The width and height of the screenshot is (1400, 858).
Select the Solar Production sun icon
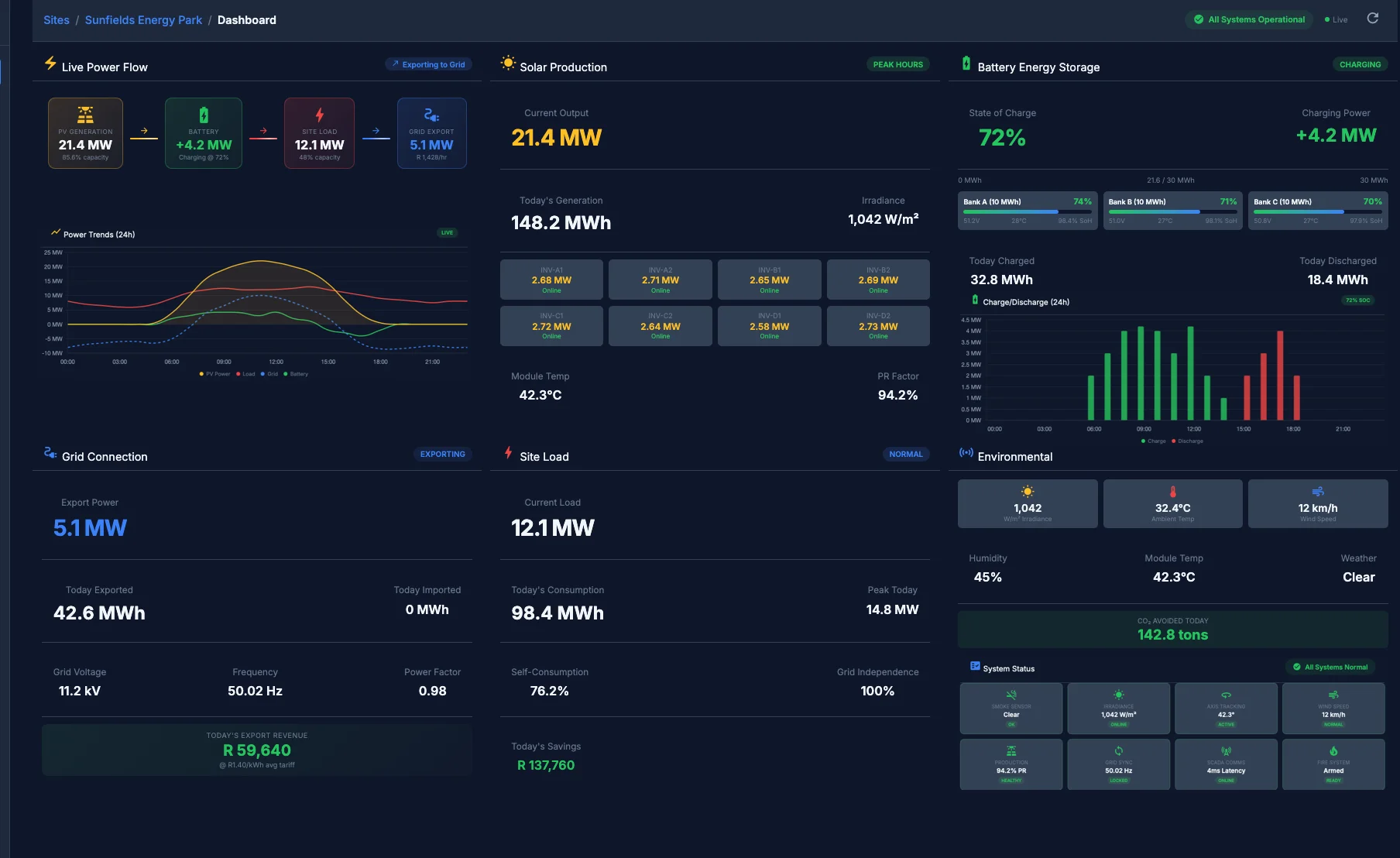click(x=509, y=66)
